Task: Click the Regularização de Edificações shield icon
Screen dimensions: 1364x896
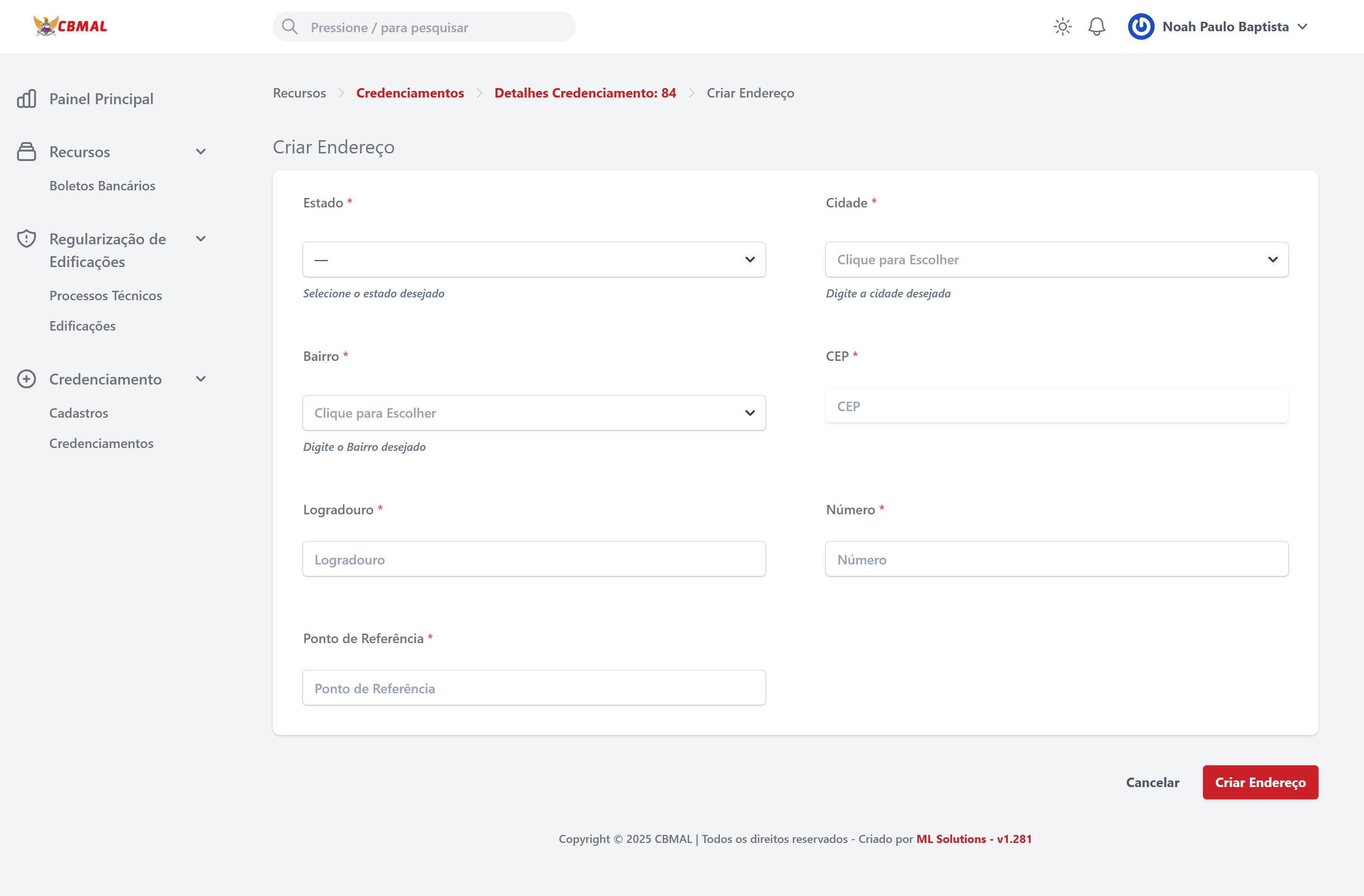Action: click(x=27, y=239)
